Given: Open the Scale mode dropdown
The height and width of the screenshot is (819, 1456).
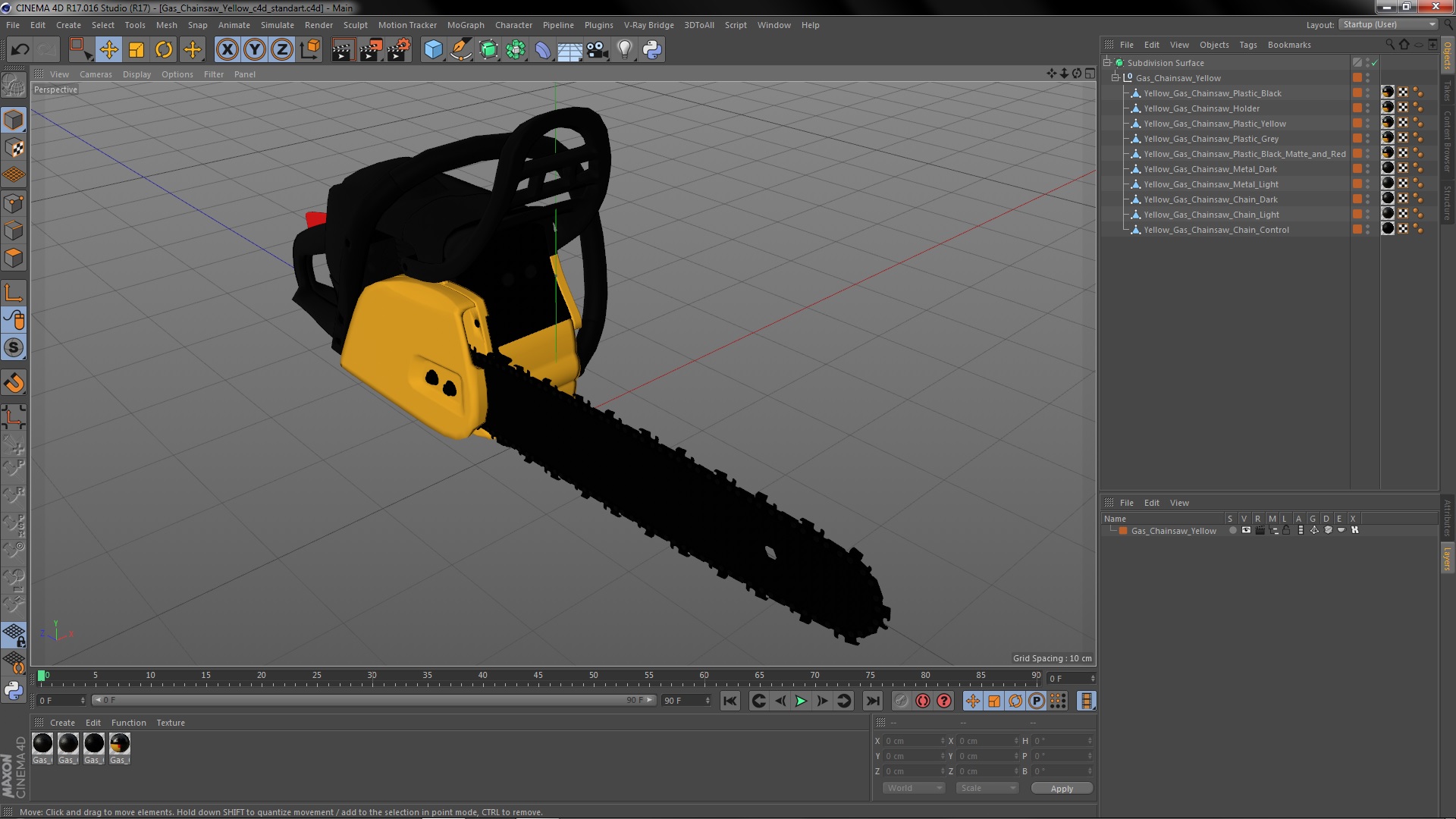Looking at the screenshot, I should click(x=987, y=788).
